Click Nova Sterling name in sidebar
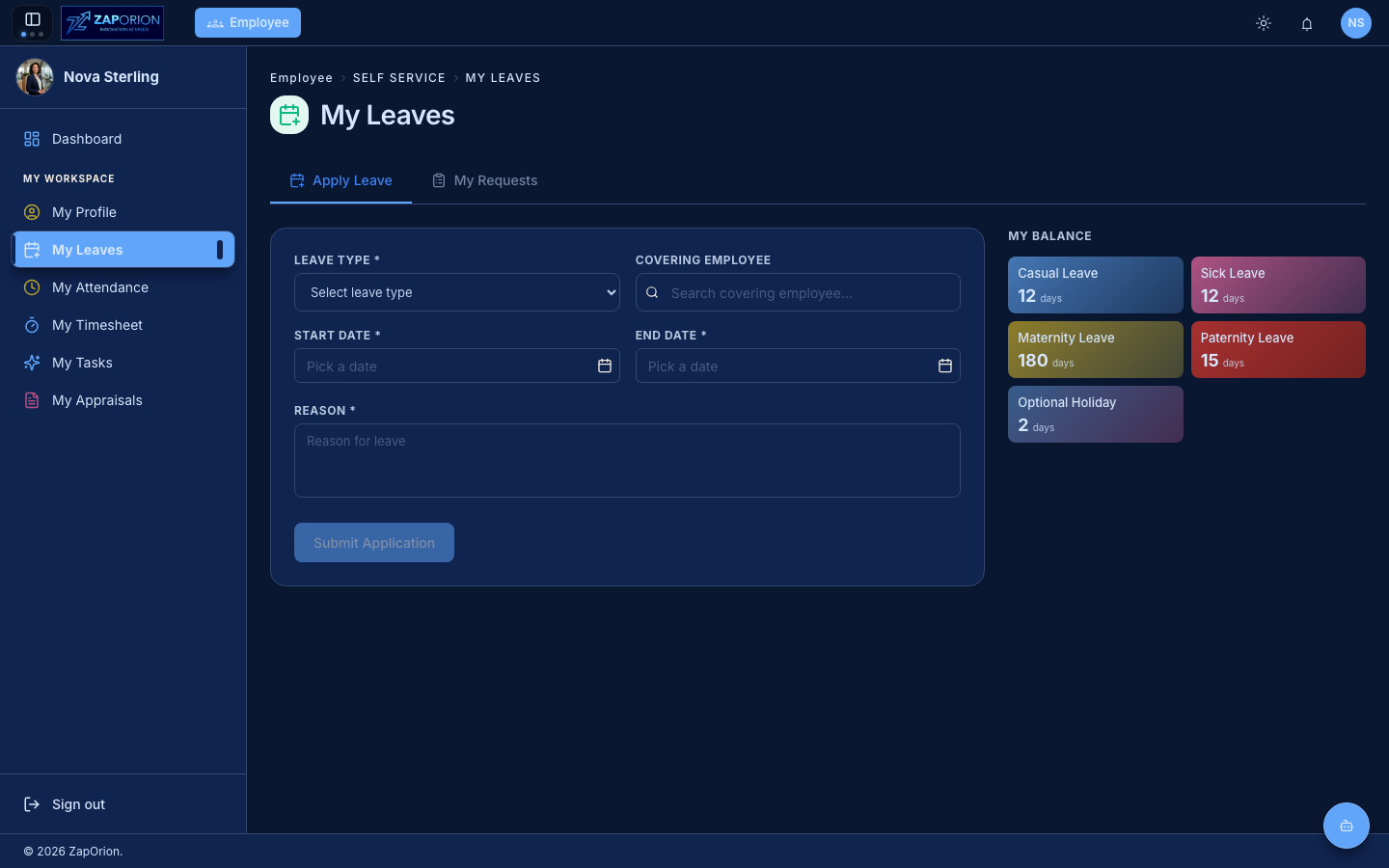 point(111,77)
